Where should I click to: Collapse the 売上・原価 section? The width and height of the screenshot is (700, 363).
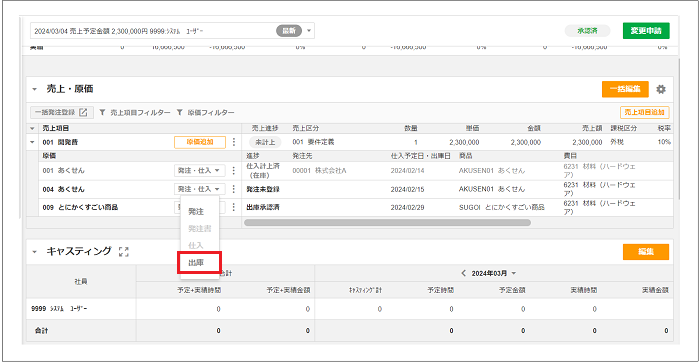coord(34,89)
